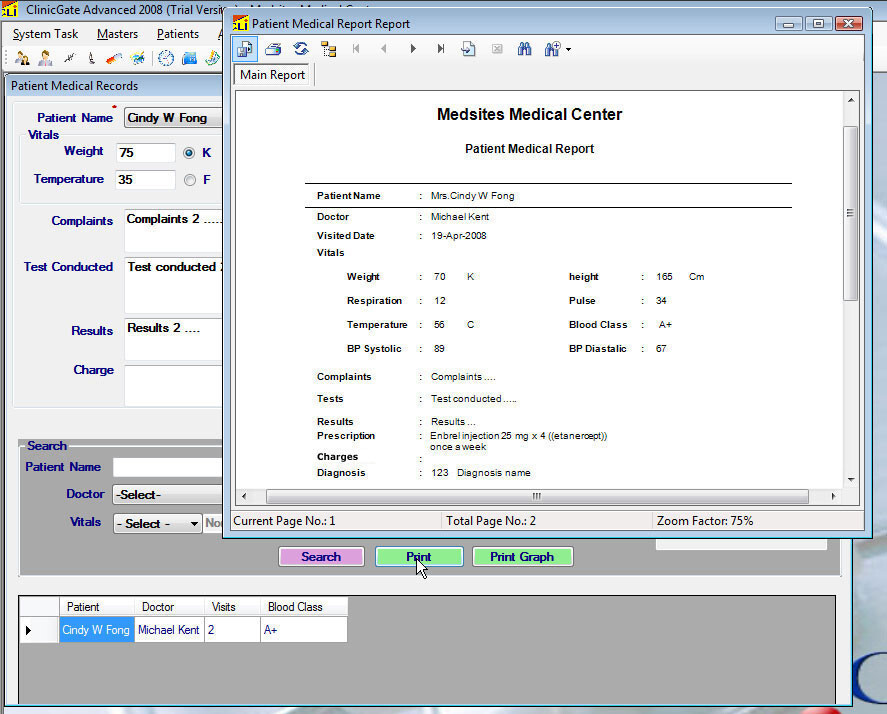Click the Patient column header
The image size is (887, 714).
[97, 607]
